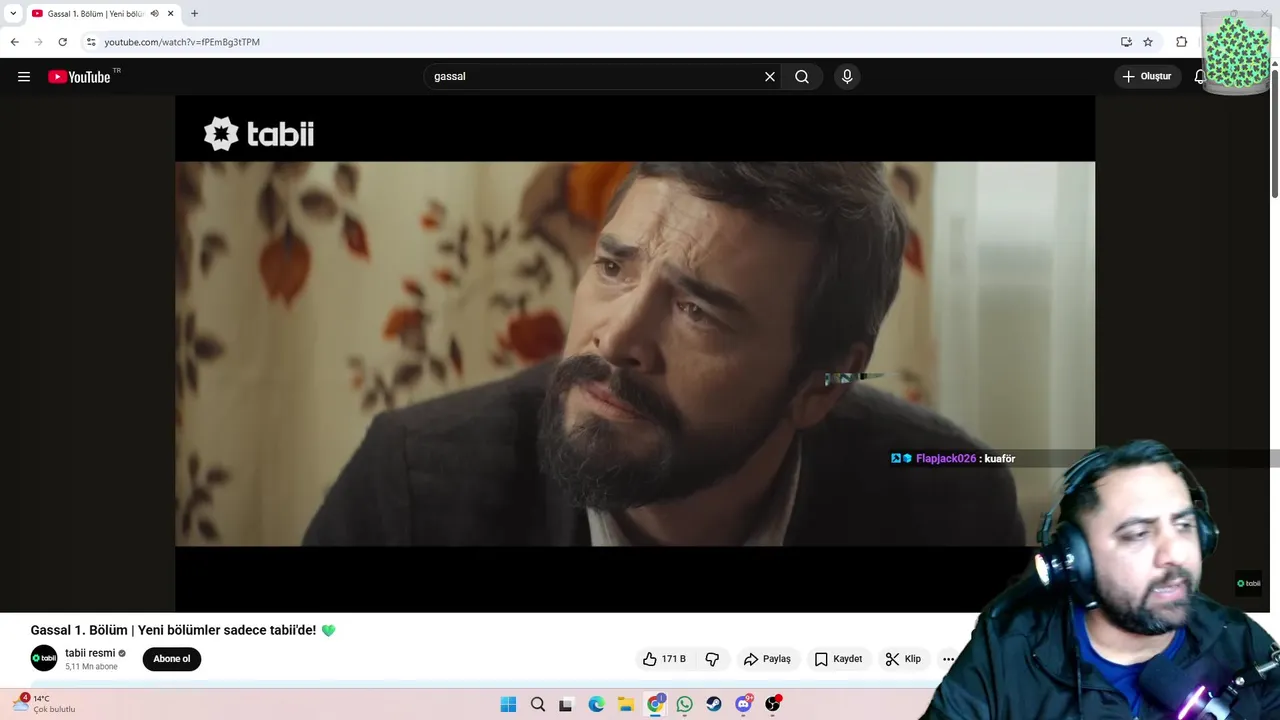
Task: Open the browser extensions puzzle icon
Action: pyautogui.click(x=1182, y=42)
